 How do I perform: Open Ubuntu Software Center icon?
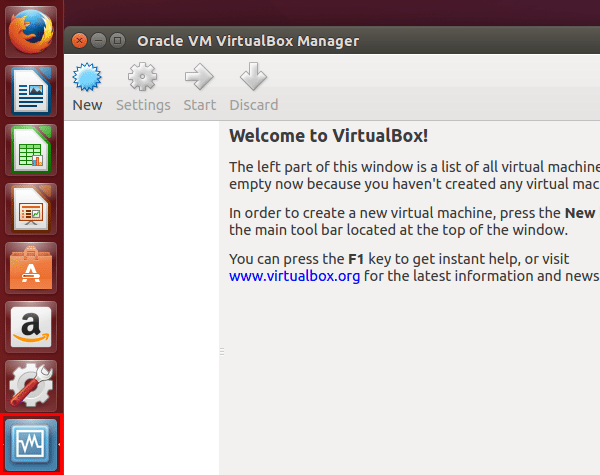point(32,267)
